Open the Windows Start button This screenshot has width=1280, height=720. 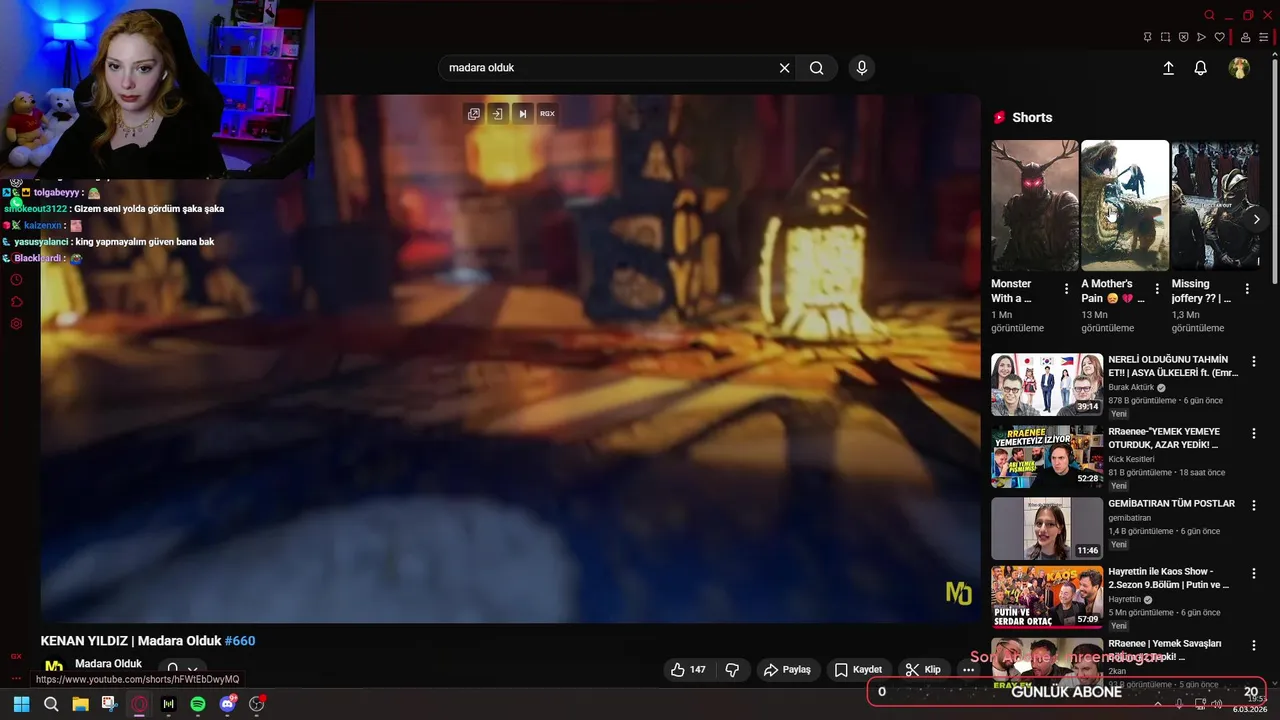21,704
